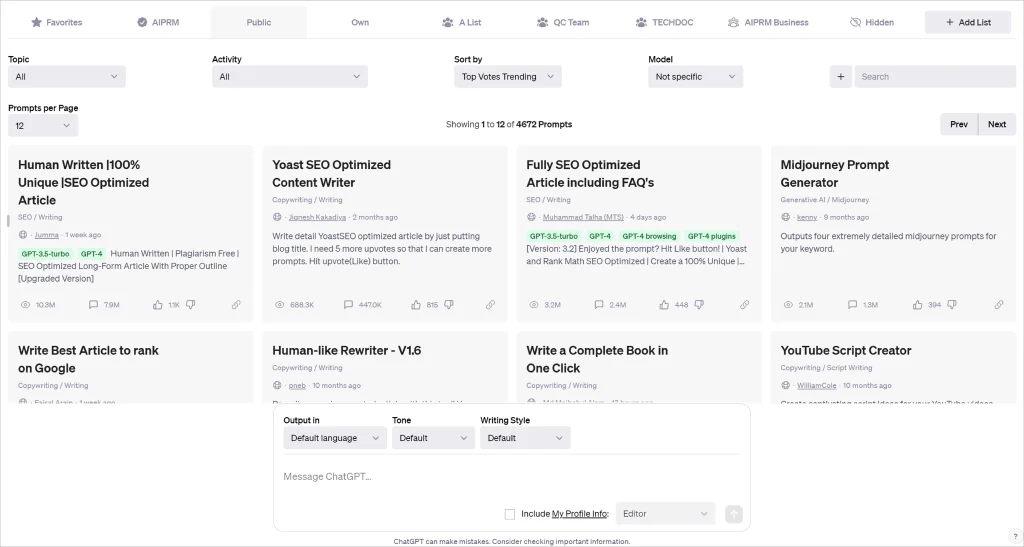
Task: Click the Add List button
Action: (968, 22)
